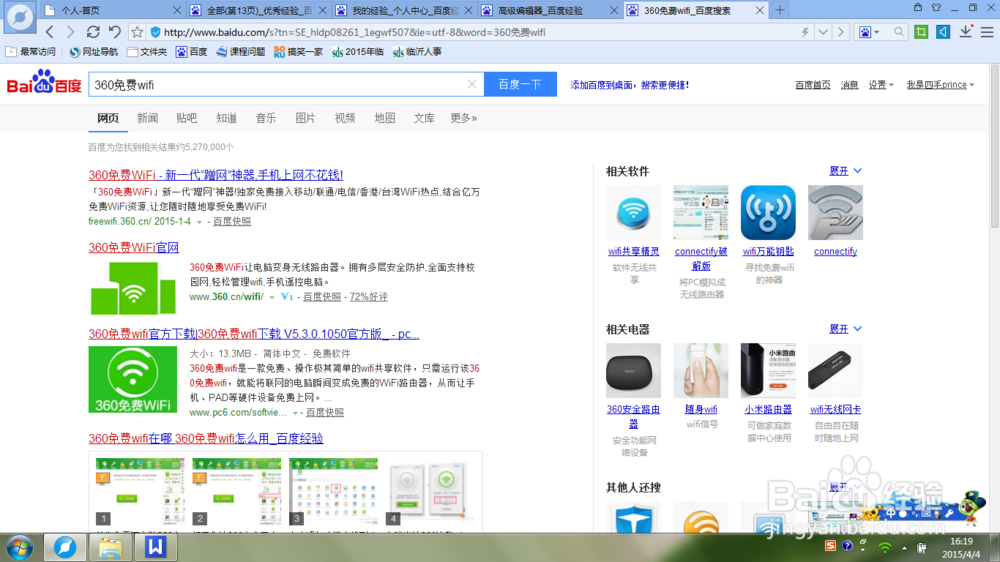1000x562 pixels.
Task: Switch to 个人-首页 browser tab
Action: (110, 10)
